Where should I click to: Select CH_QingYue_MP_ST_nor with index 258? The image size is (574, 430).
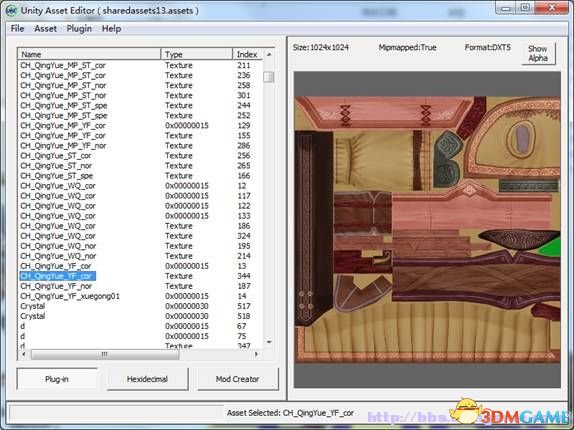point(140,86)
